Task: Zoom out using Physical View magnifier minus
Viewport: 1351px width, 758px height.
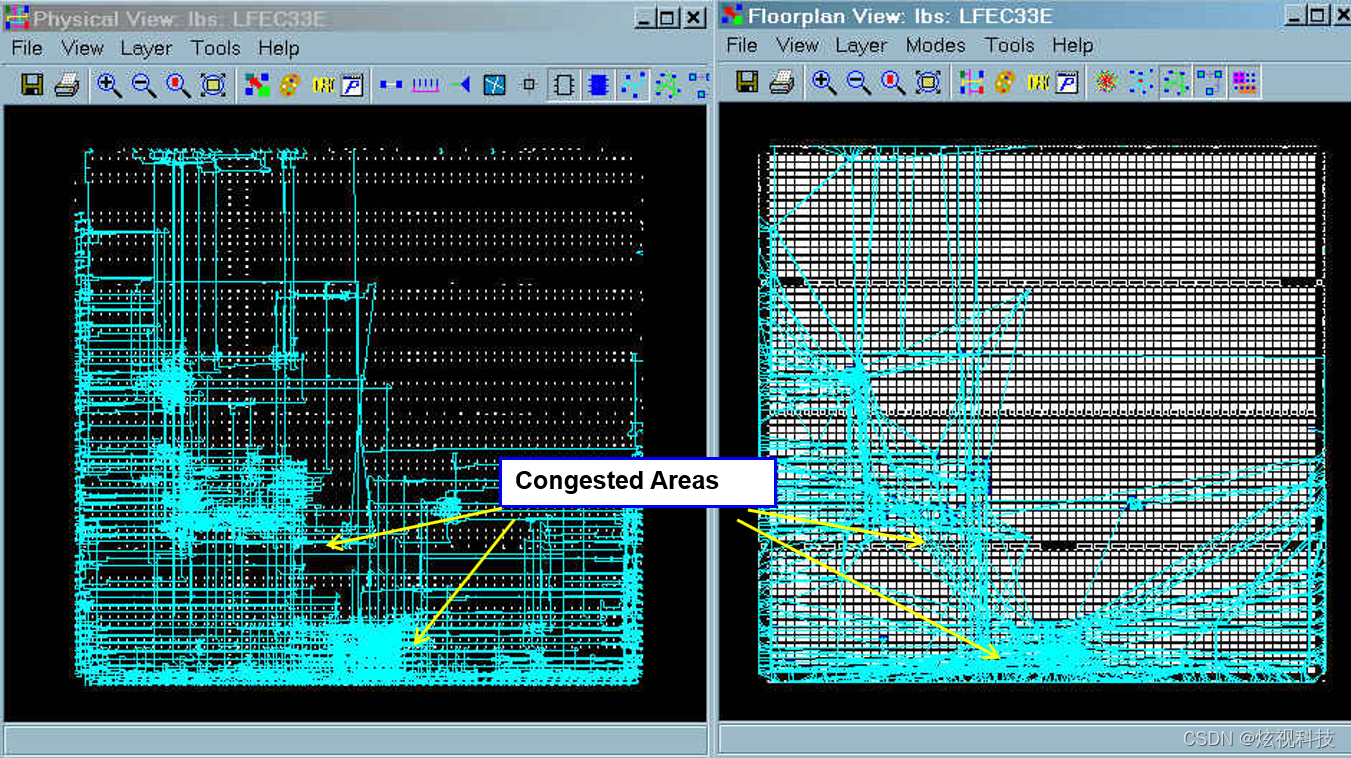Action: pyautogui.click(x=144, y=85)
